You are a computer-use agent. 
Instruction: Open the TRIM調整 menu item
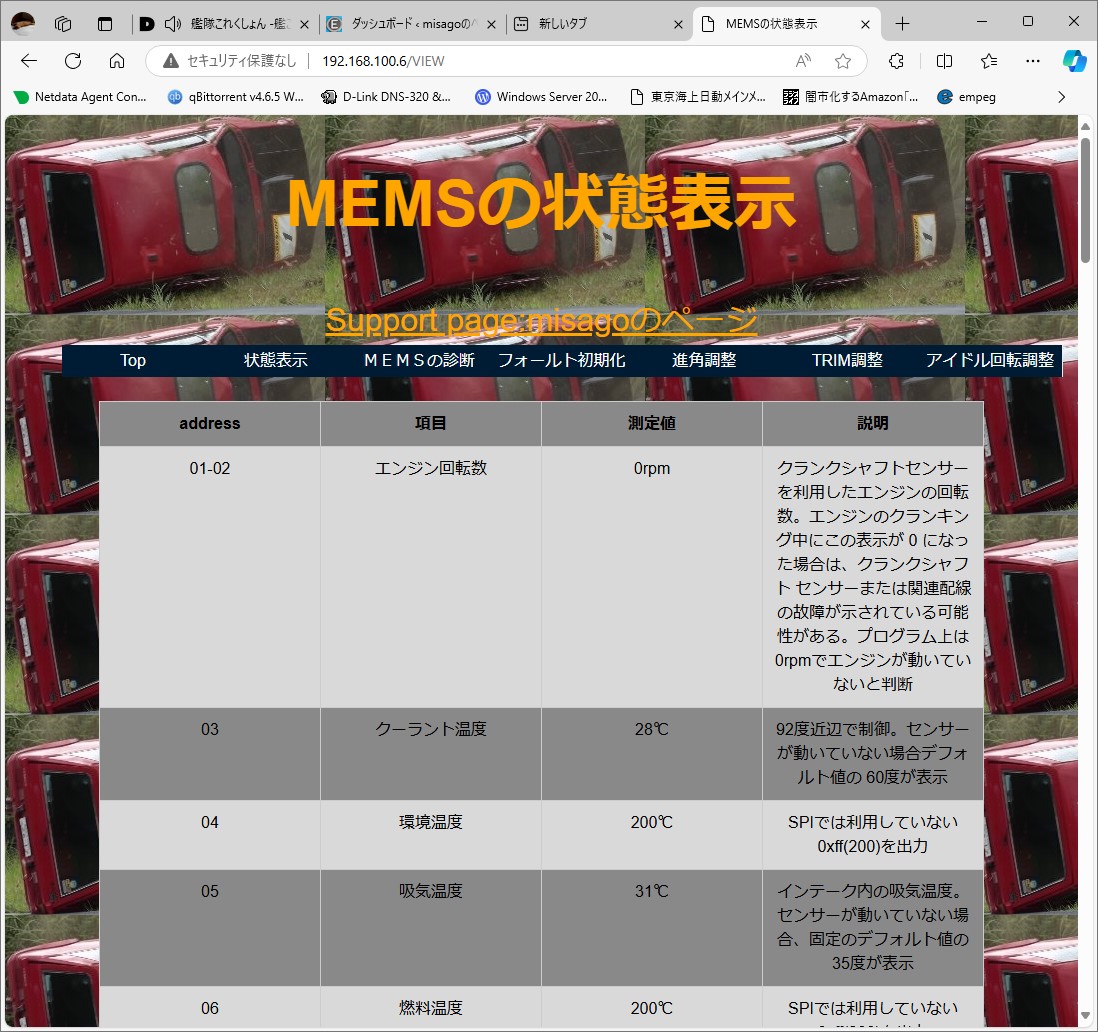pos(847,360)
